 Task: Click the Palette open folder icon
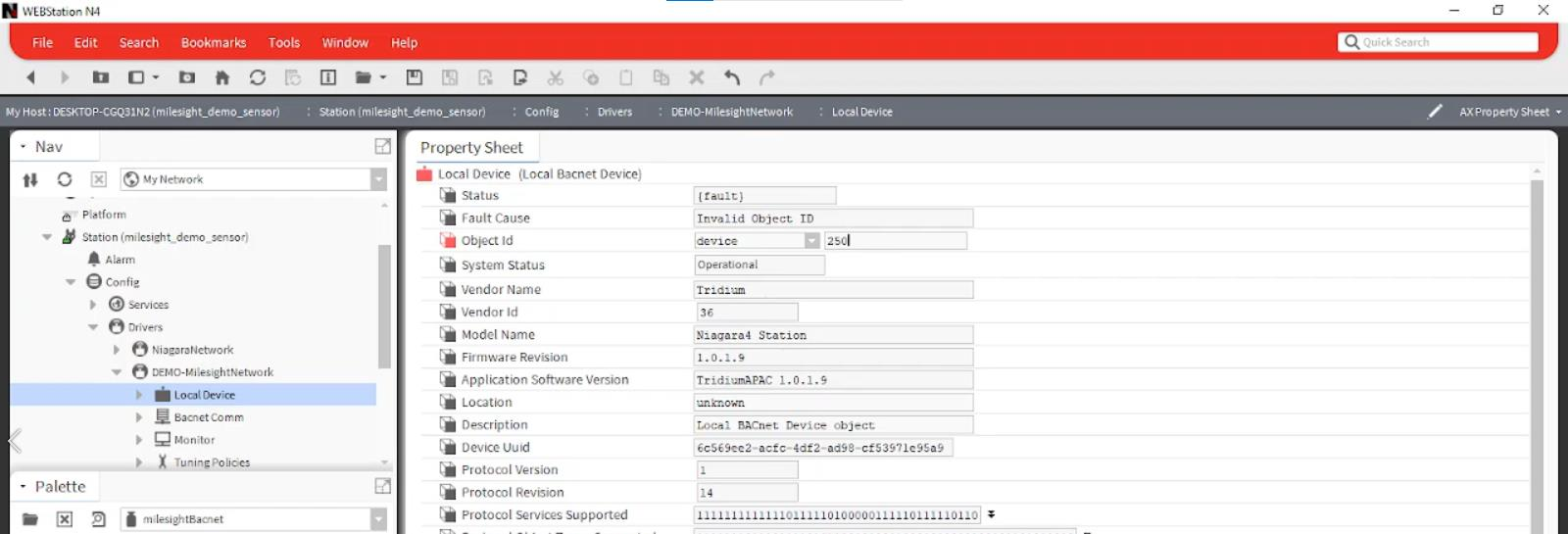pos(30,519)
